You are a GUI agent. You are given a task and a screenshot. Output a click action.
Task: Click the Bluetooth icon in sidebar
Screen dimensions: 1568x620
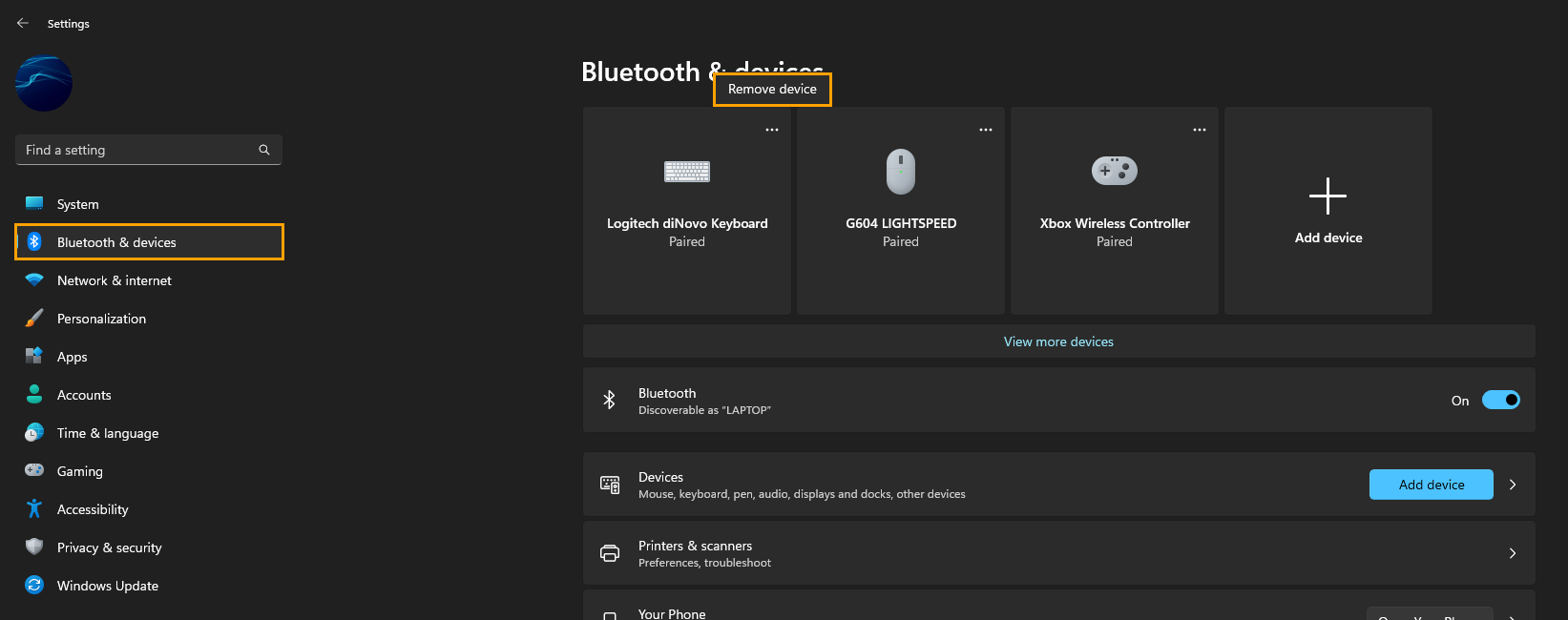click(34, 241)
